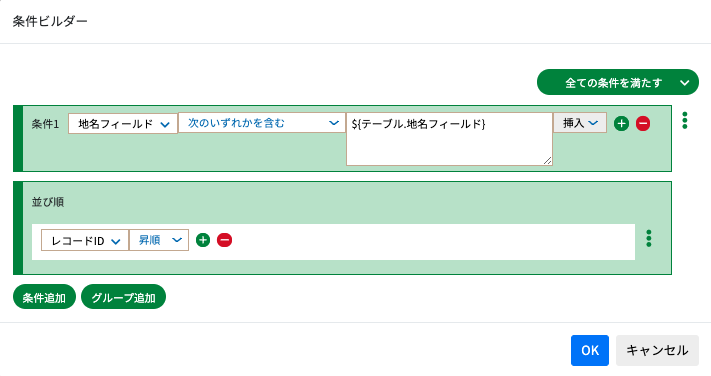Image resolution: width=711 pixels, height=376 pixels.
Task: Click chevron on 全ての条件を満たす button
Action: [685, 83]
